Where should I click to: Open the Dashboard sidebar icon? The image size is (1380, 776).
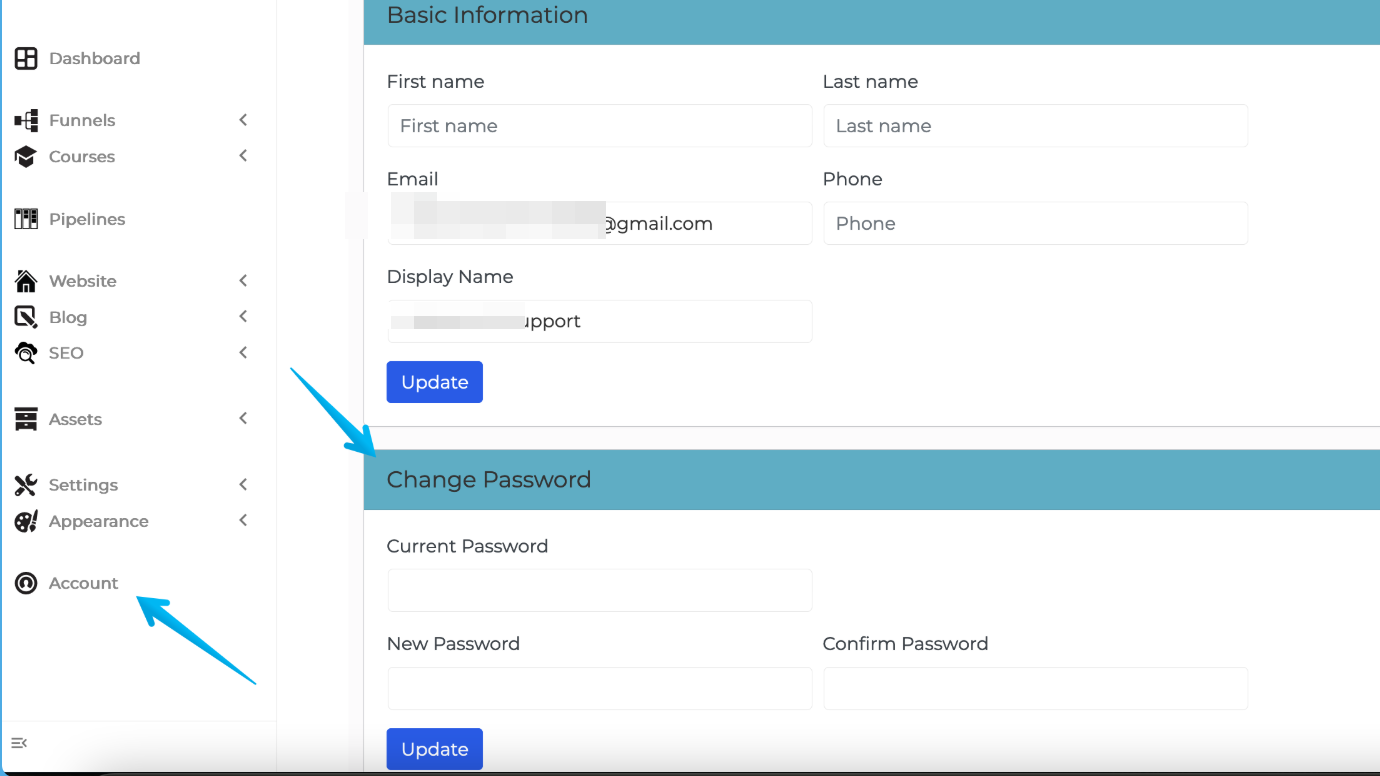coord(25,58)
